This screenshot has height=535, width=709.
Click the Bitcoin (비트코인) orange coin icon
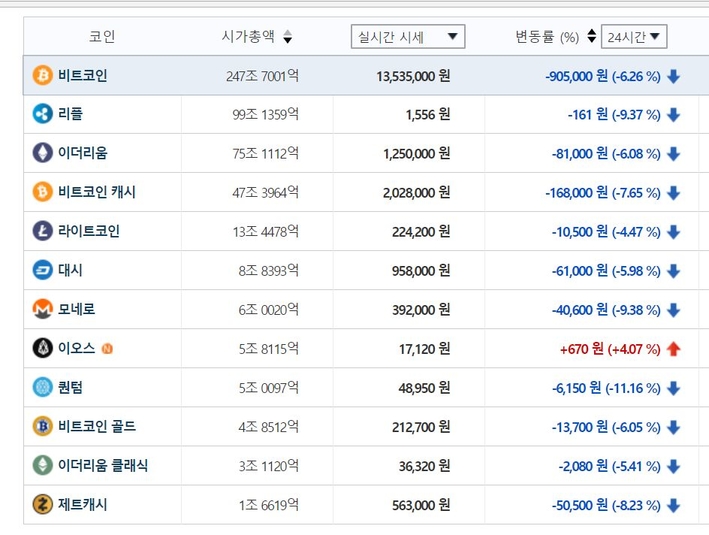point(43,75)
